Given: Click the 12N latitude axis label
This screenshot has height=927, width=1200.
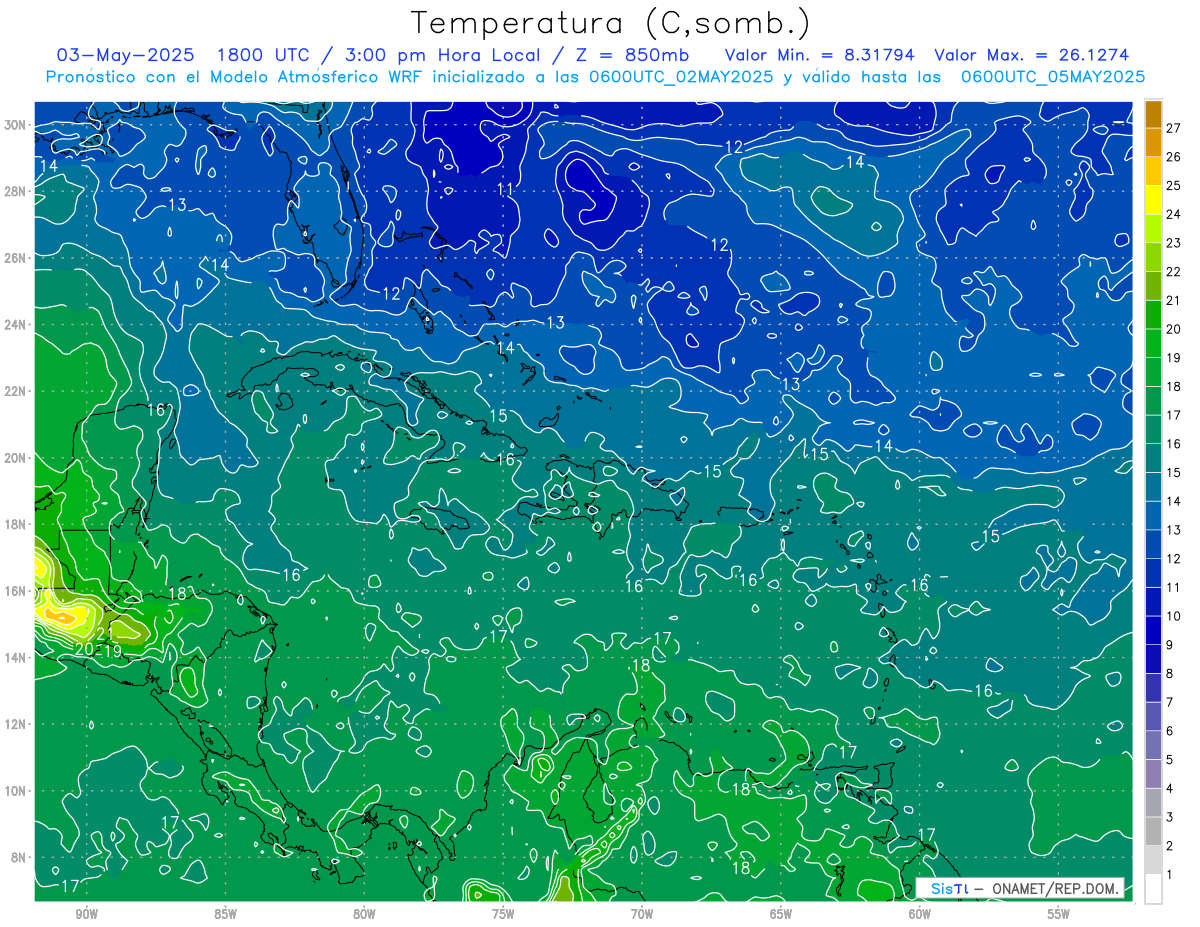Looking at the screenshot, I should (x=17, y=724).
